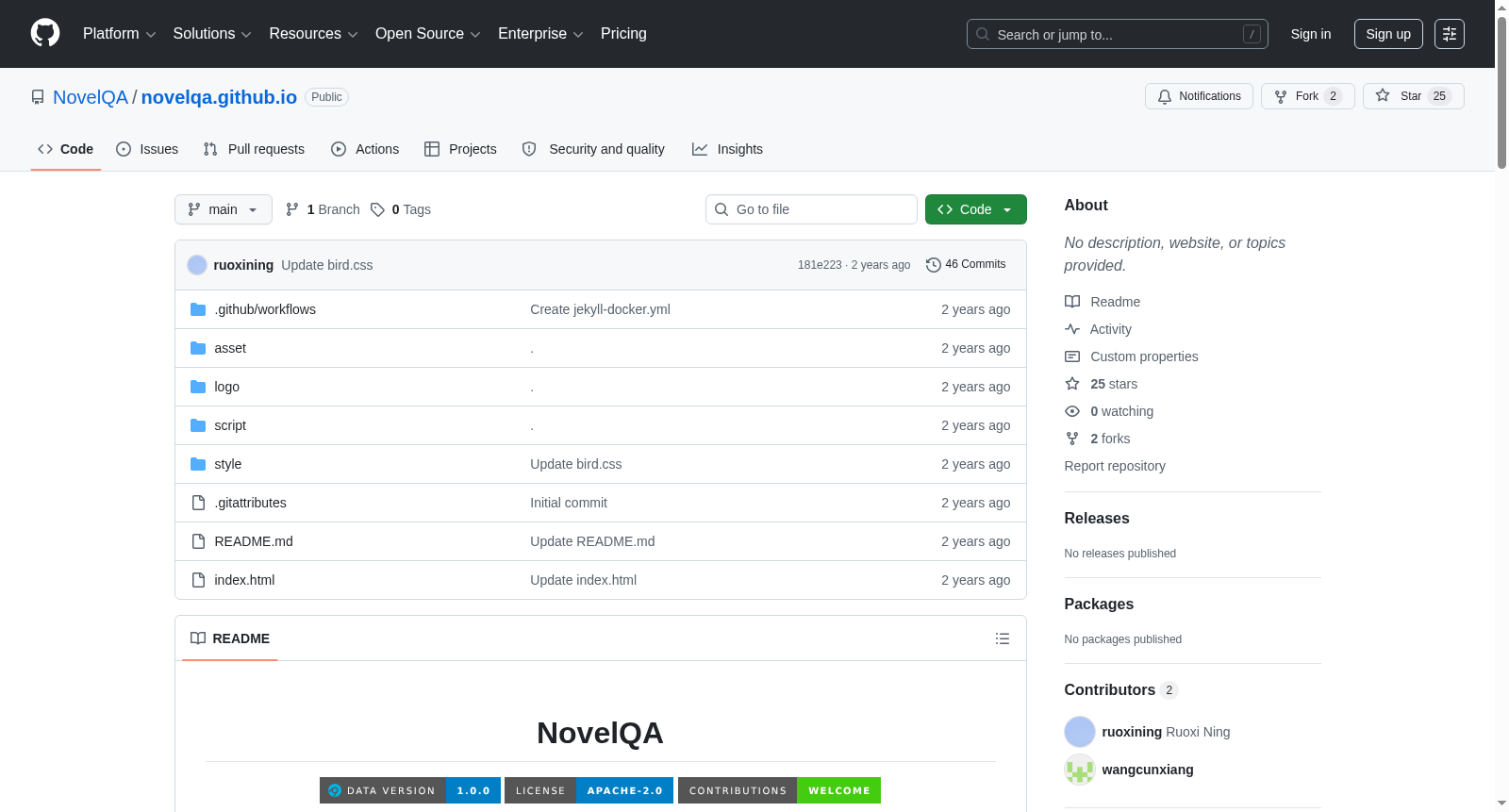The height and width of the screenshot is (812, 1509).
Task: Open the NovelQA owner link
Action: coord(91,97)
